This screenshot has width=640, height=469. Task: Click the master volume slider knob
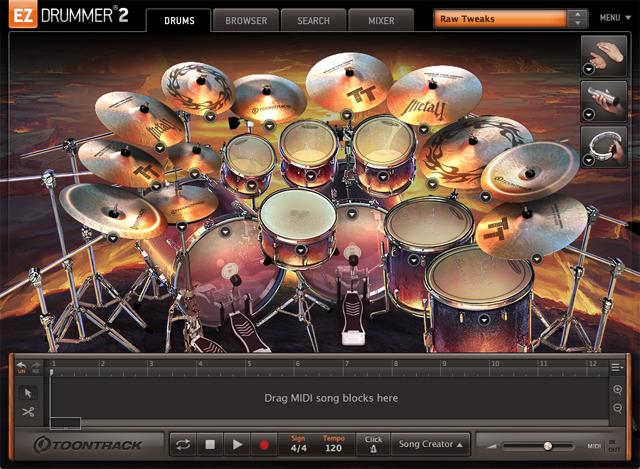tap(547, 445)
